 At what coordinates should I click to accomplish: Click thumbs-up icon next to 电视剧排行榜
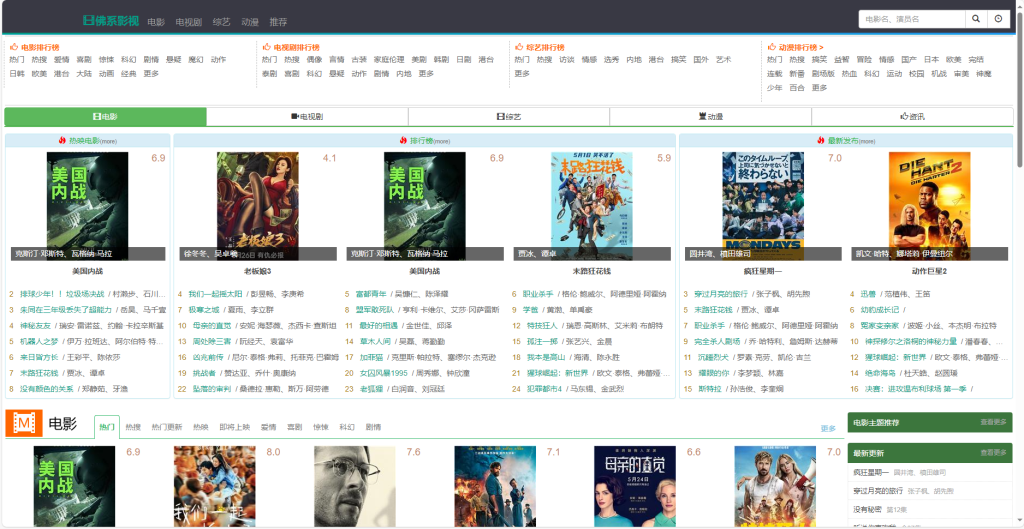(266, 47)
